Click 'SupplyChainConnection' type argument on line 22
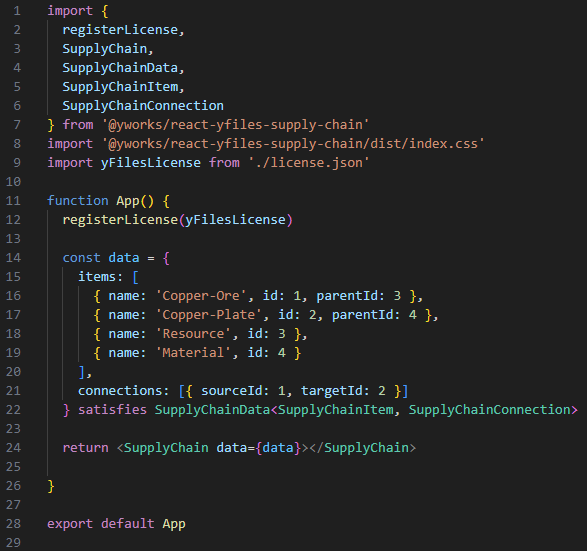 pyautogui.click(x=489, y=410)
